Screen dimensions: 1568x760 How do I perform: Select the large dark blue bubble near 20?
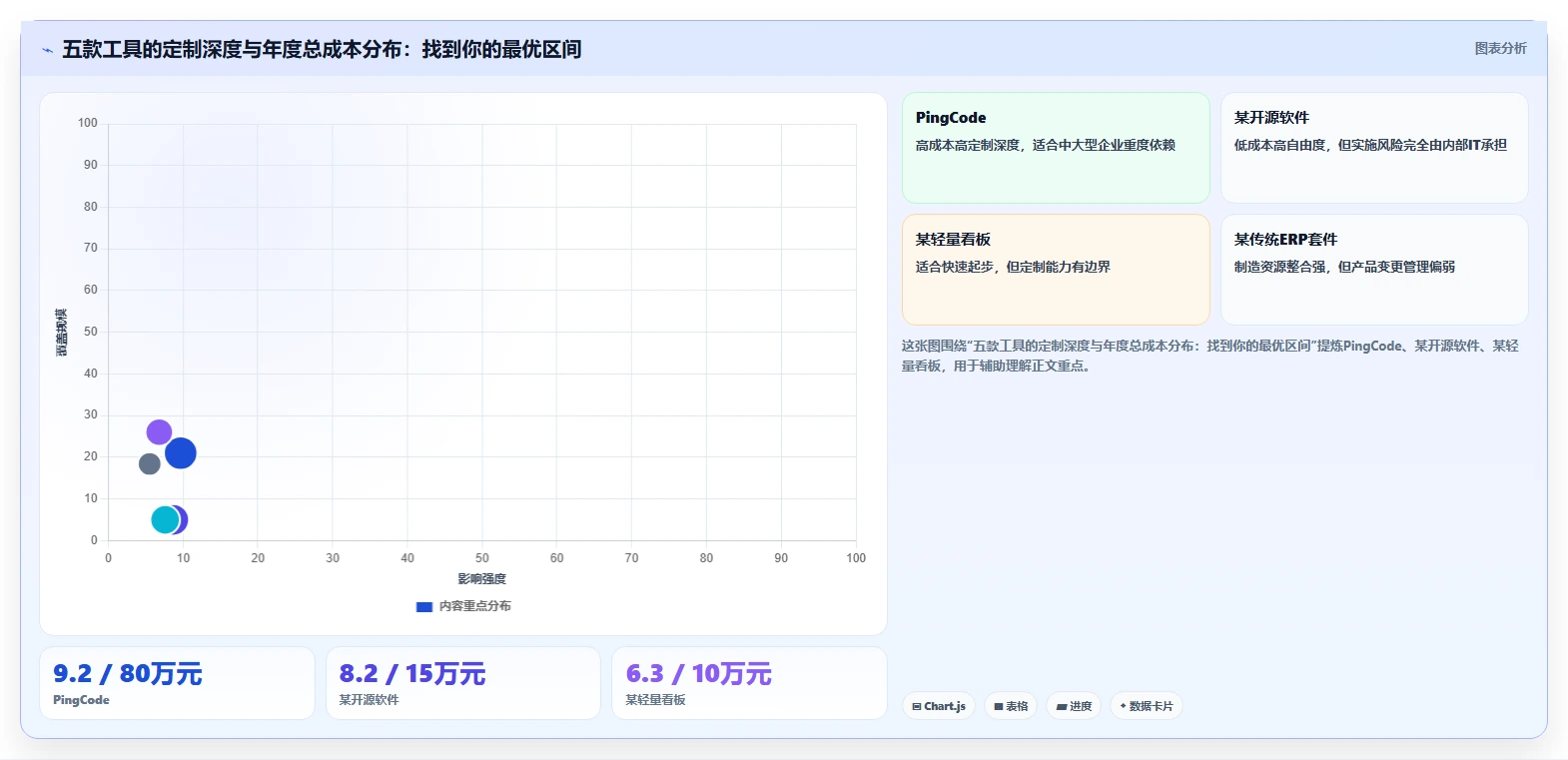(181, 453)
